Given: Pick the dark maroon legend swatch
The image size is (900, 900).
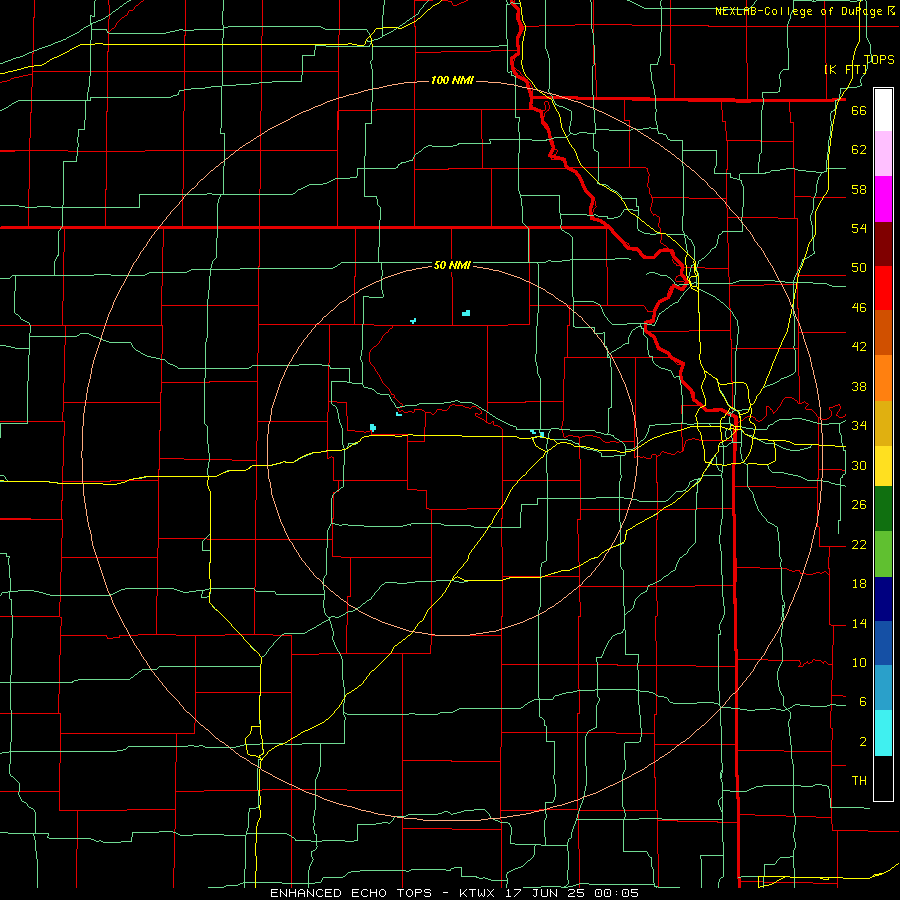Looking at the screenshot, I should pos(883,244).
